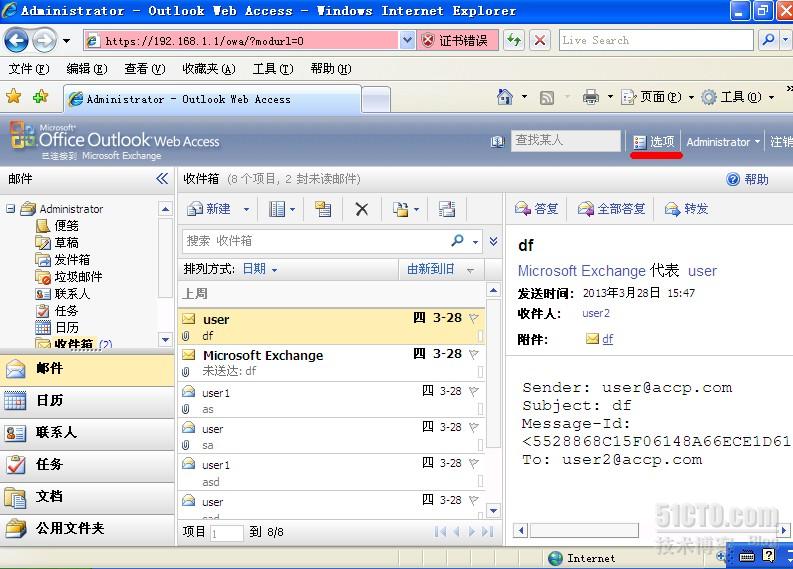Toggle the flag on user1 as message

473,391
